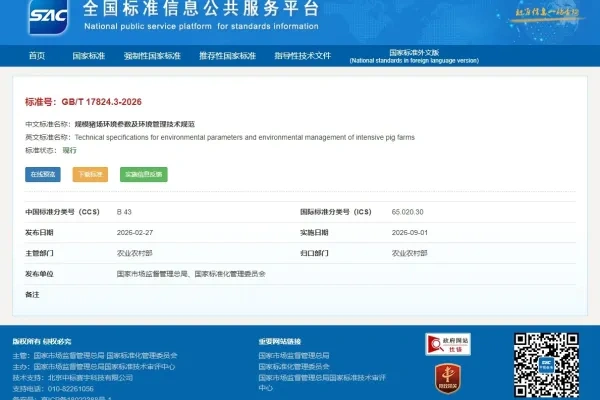Click the red 党政机关 emblem icon

point(448,378)
